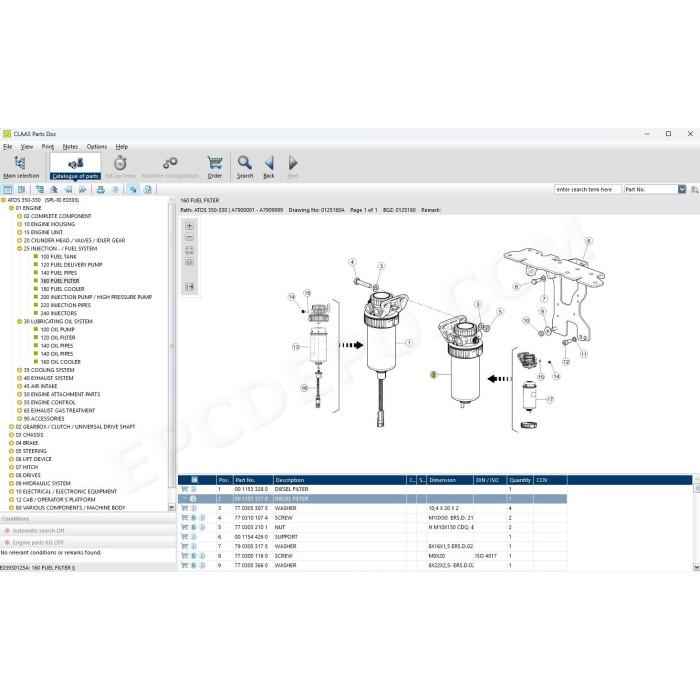Collapse 25 INJECTION - / FUEL SYSTEM node
Viewport: 700px width, 700px height.
pos(20,249)
